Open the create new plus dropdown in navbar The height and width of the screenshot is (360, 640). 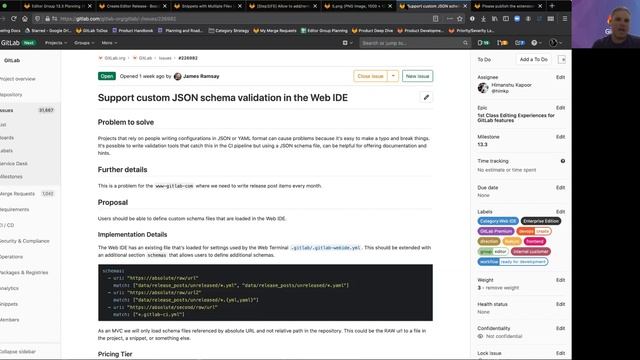(347, 42)
